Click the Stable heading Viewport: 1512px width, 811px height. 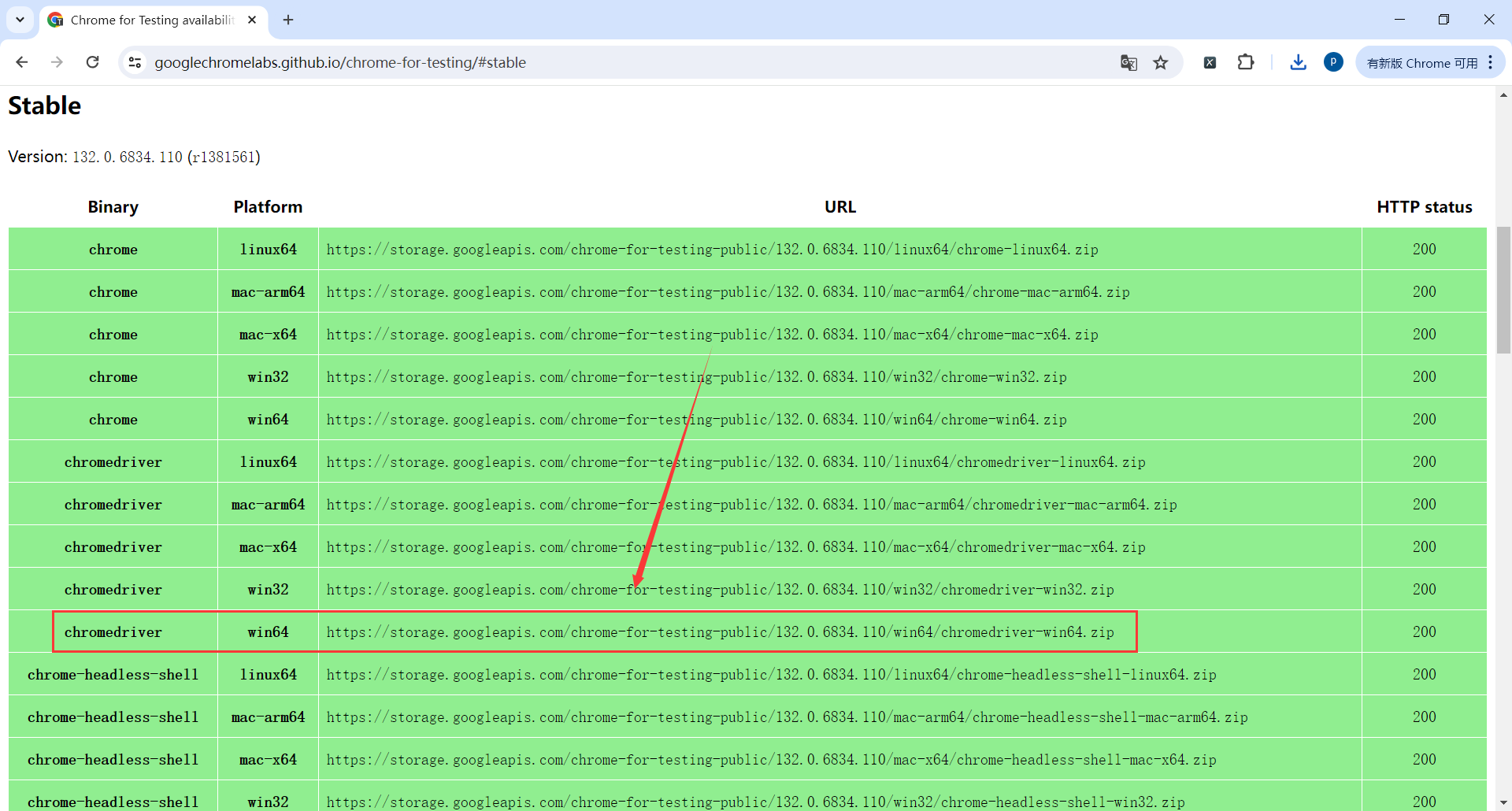pyautogui.click(x=45, y=106)
